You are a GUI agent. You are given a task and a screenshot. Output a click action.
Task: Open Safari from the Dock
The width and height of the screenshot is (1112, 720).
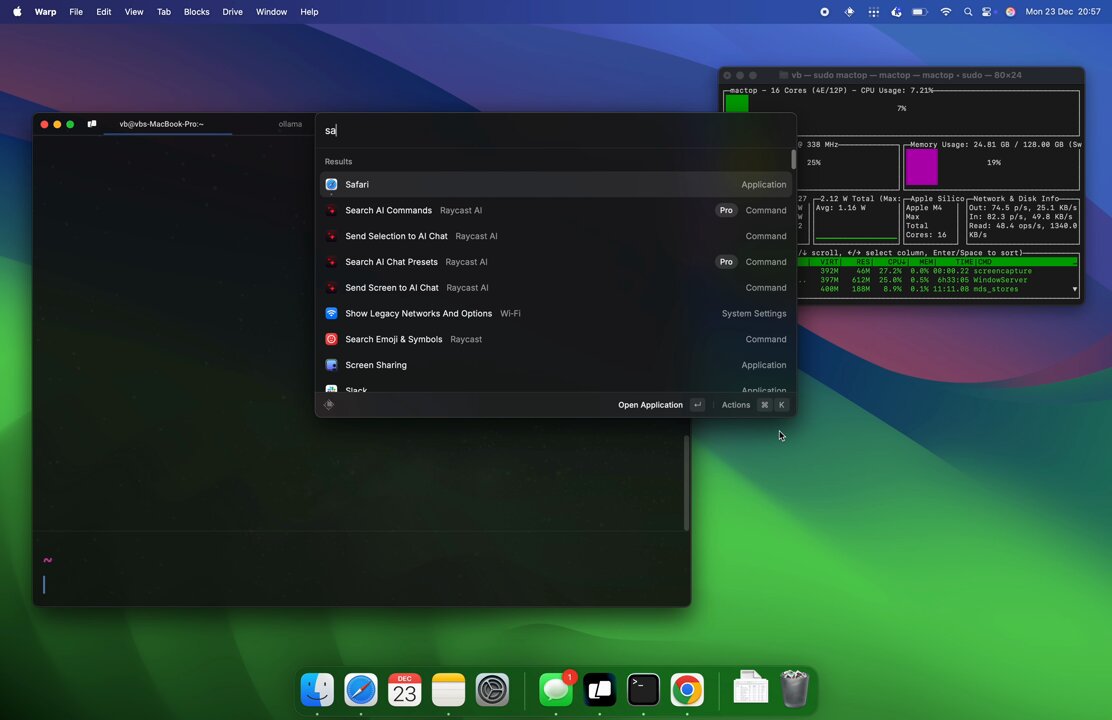(x=361, y=689)
